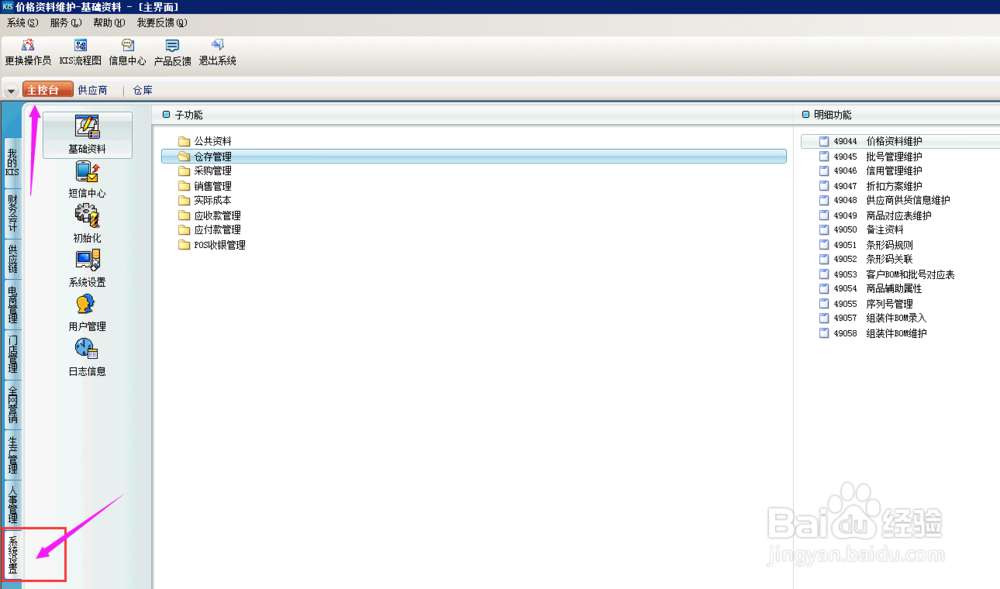
Task: Open the 系统(S) menu
Action: [22, 23]
